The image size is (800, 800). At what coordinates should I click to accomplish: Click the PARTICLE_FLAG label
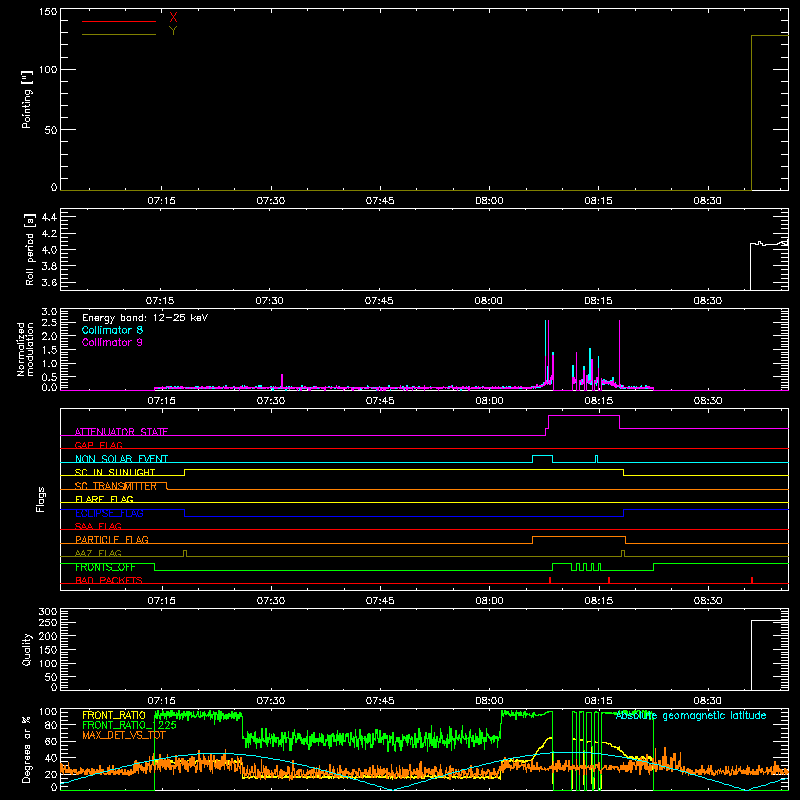pos(112,539)
